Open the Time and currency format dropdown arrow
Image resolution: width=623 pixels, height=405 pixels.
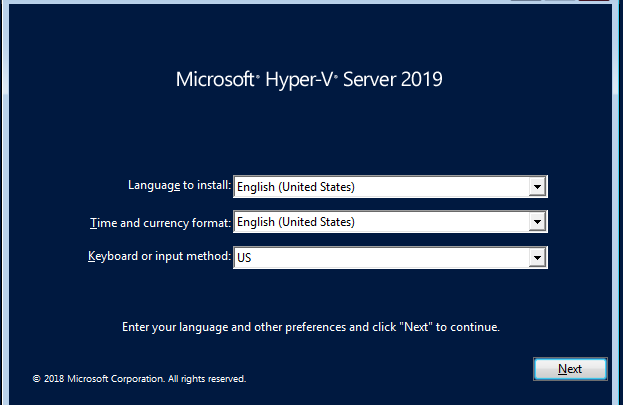[537, 222]
